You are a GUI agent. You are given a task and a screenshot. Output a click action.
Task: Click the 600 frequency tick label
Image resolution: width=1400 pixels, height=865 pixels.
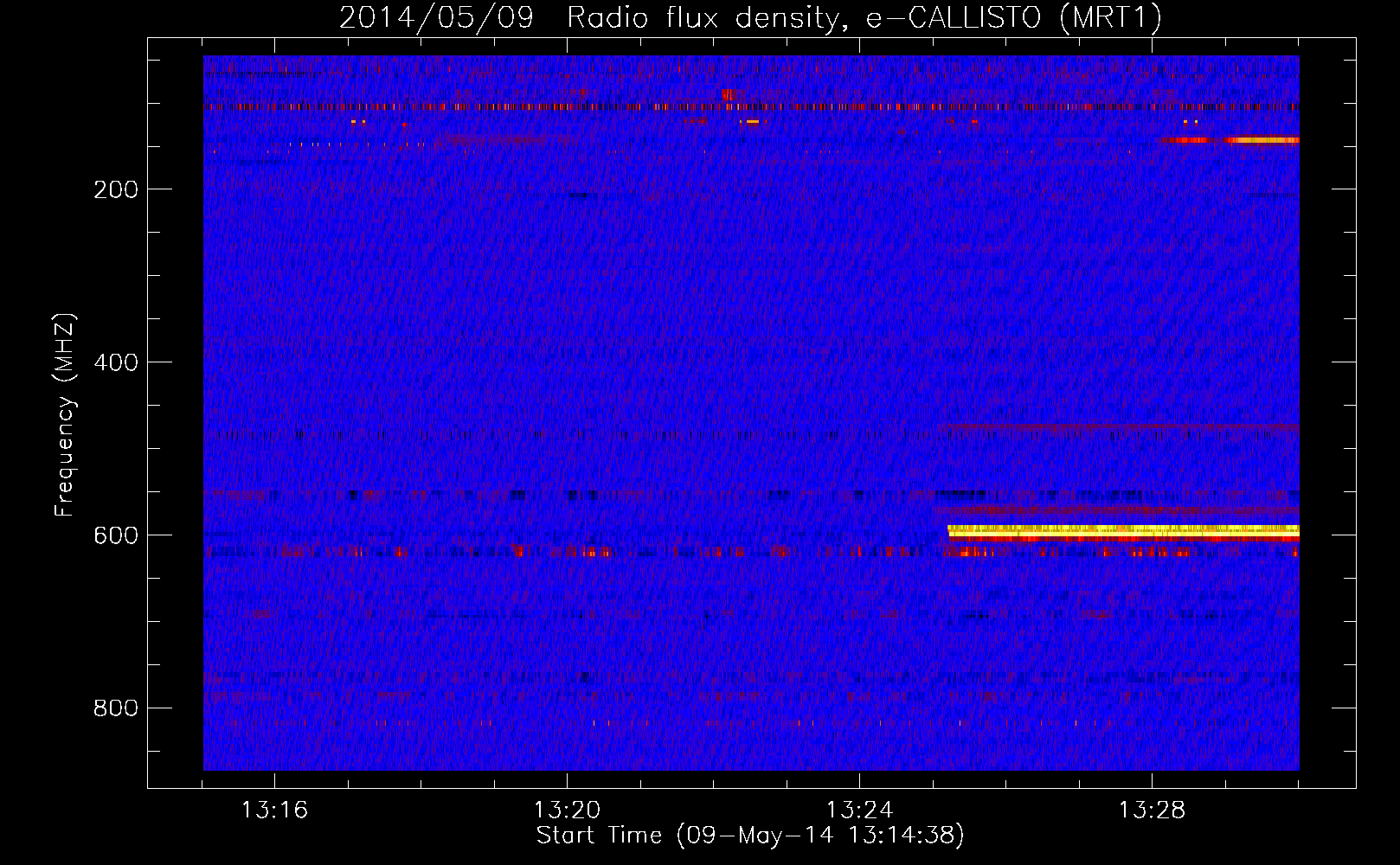click(116, 535)
